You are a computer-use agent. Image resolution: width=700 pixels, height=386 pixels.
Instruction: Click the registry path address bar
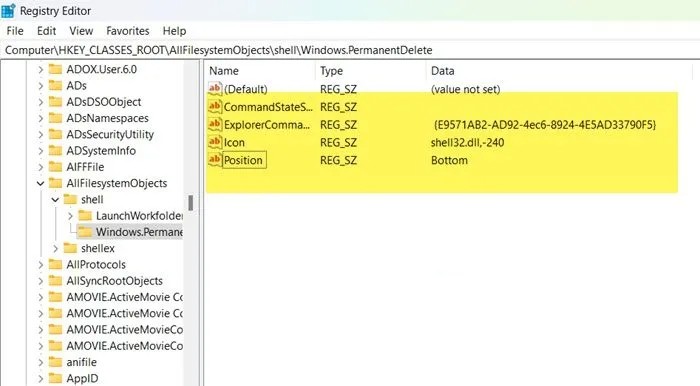[x=350, y=50]
